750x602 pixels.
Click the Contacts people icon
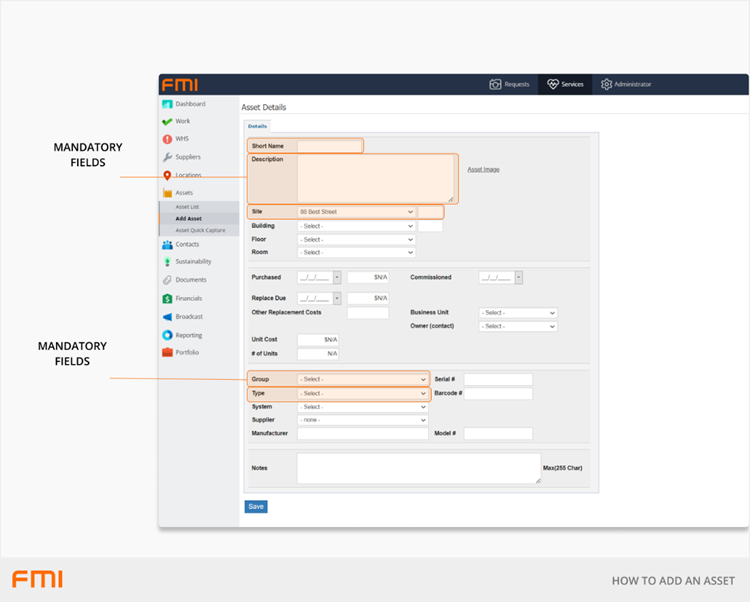coord(167,244)
